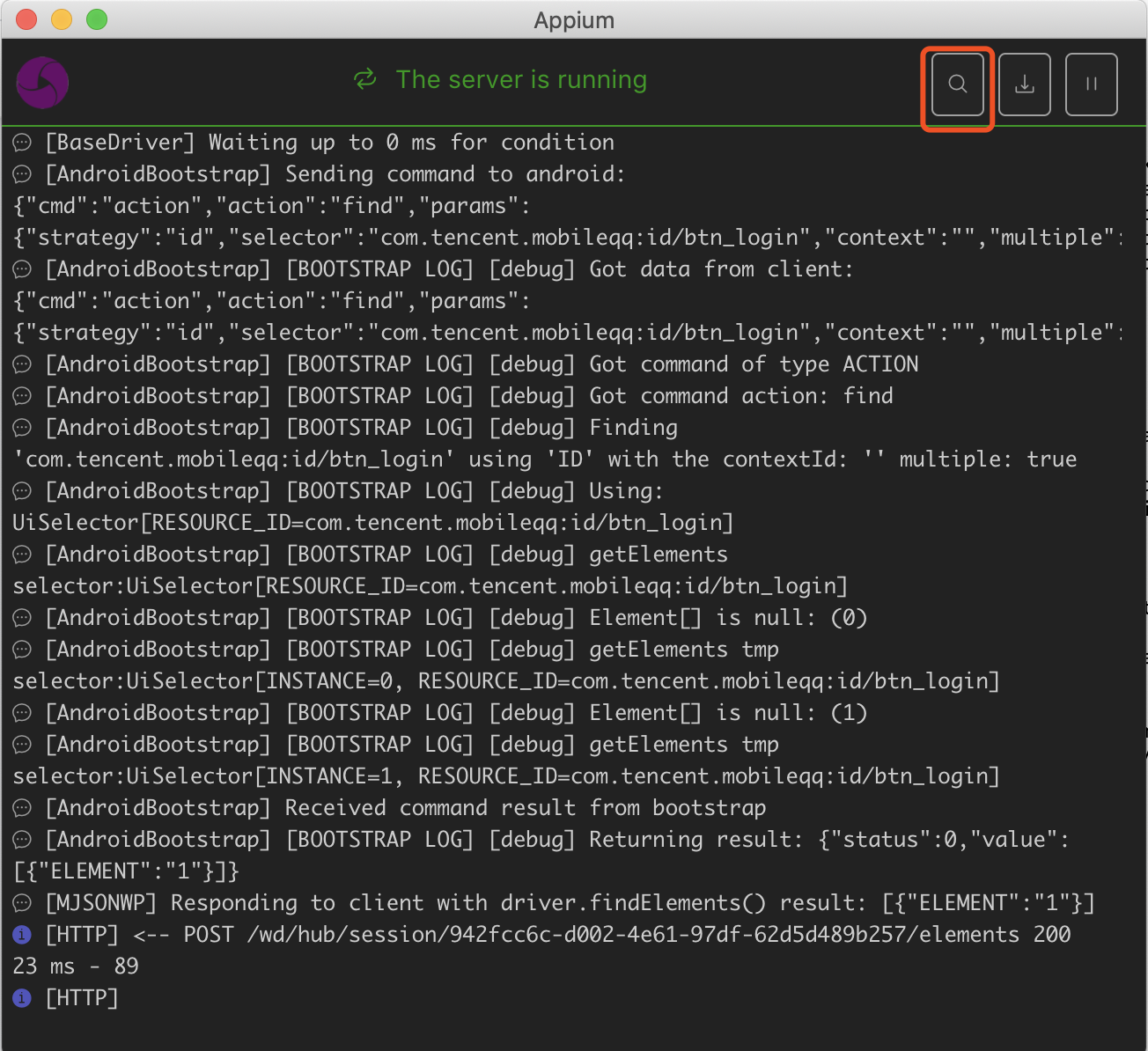This screenshot has height=1051, width=1148.
Task: Select 'selector:UiSelector[INSTANCE=1' line
Action: click(506, 776)
